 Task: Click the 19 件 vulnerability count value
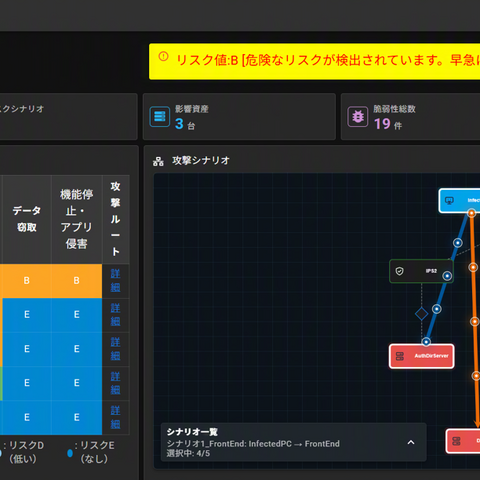pos(388,124)
